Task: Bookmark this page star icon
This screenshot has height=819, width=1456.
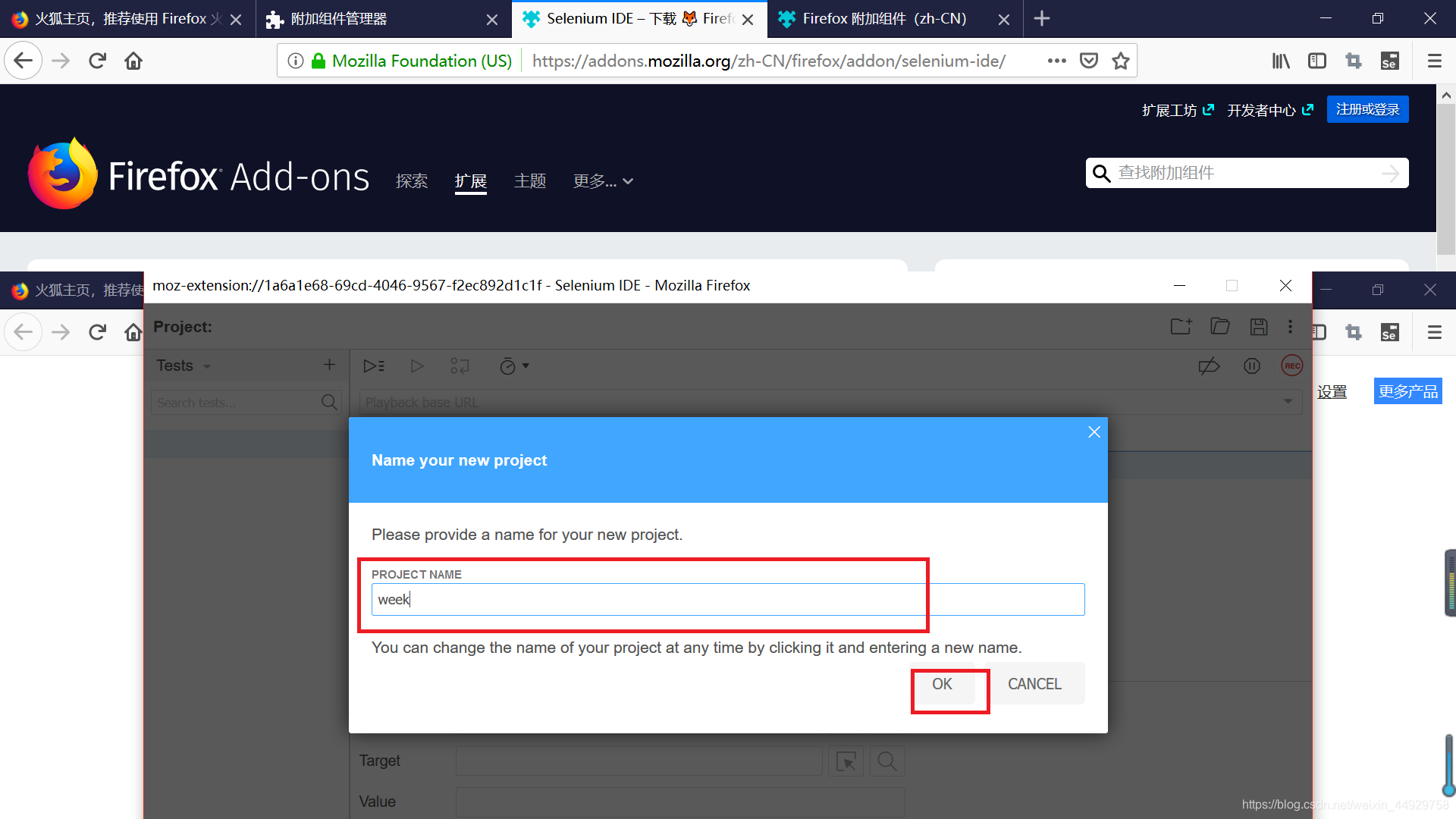Action: [x=1121, y=61]
